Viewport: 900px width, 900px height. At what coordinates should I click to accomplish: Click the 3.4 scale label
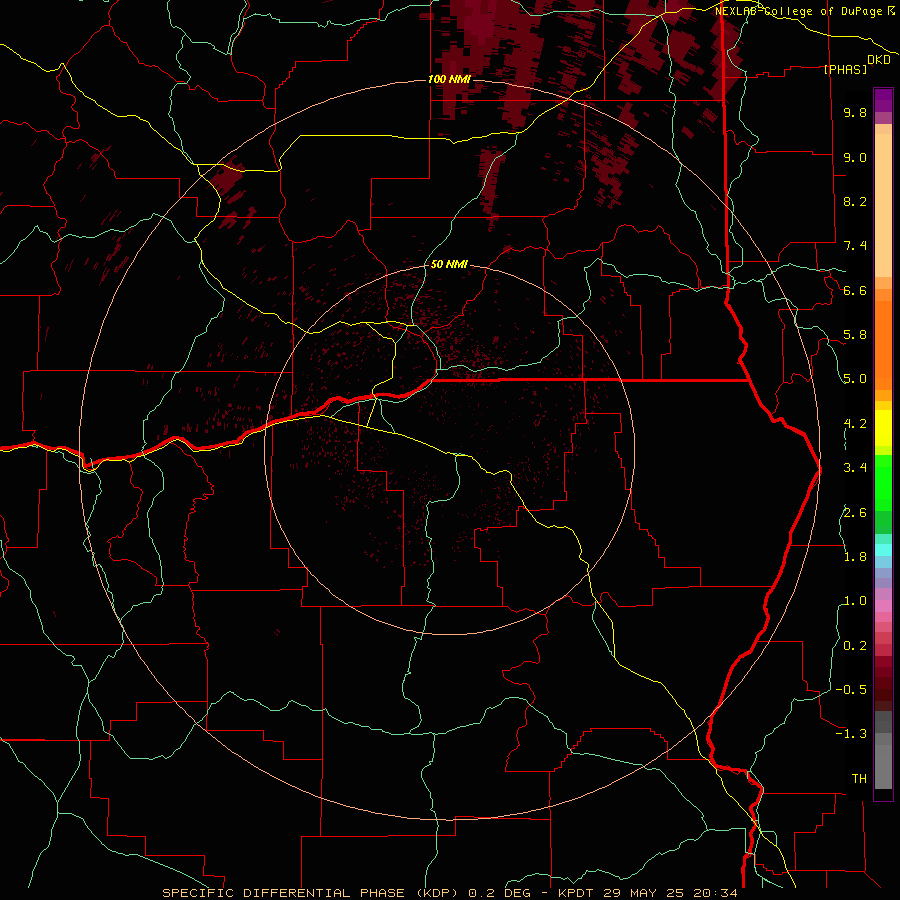click(855, 468)
